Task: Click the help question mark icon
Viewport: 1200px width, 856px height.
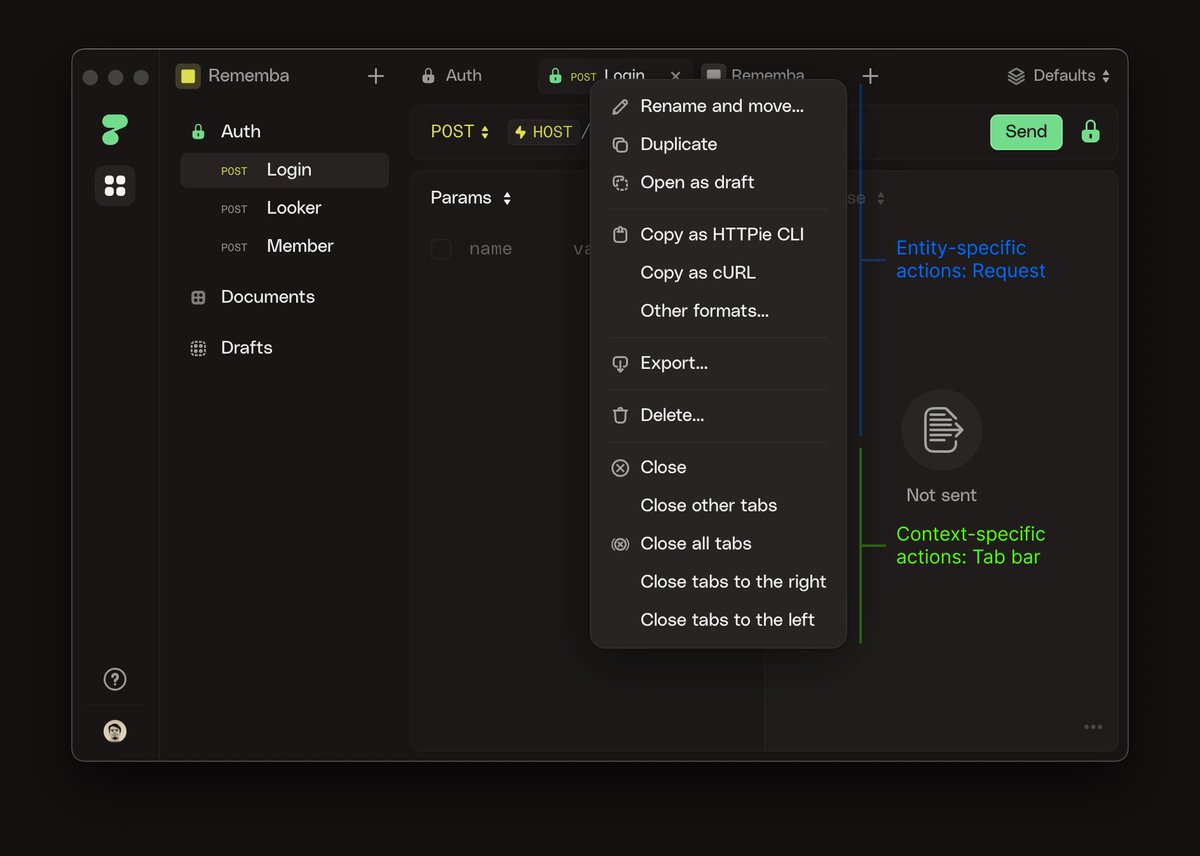Action: (x=114, y=679)
